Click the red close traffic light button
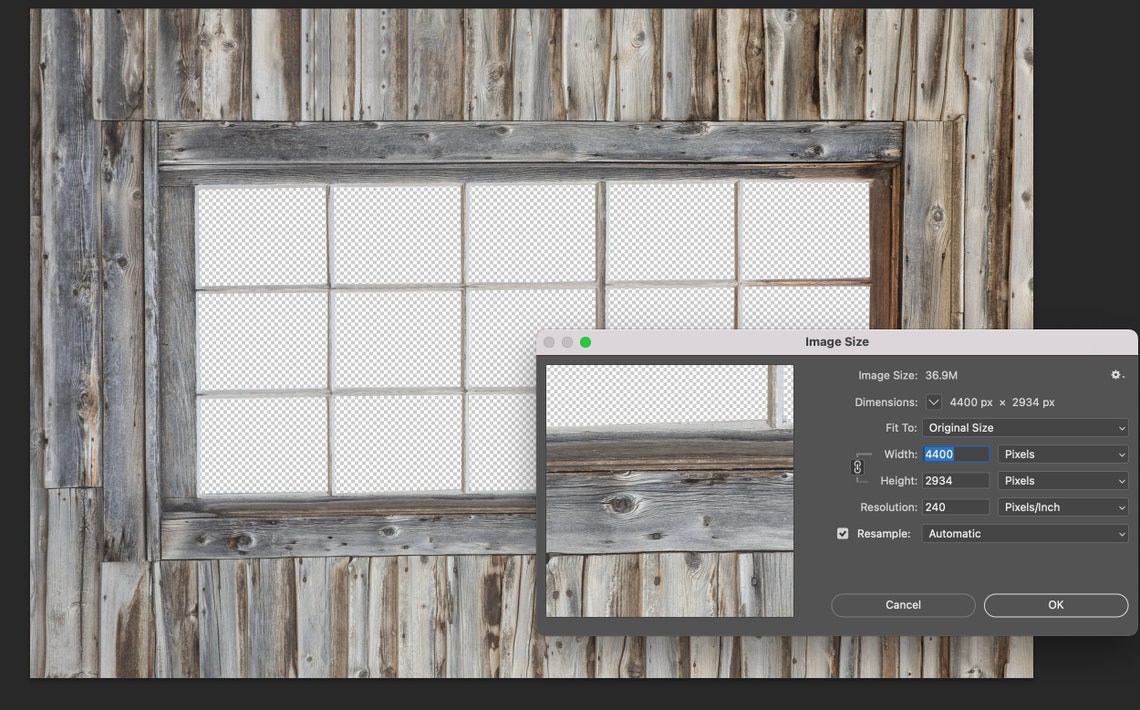The image size is (1140, 710). [x=550, y=341]
